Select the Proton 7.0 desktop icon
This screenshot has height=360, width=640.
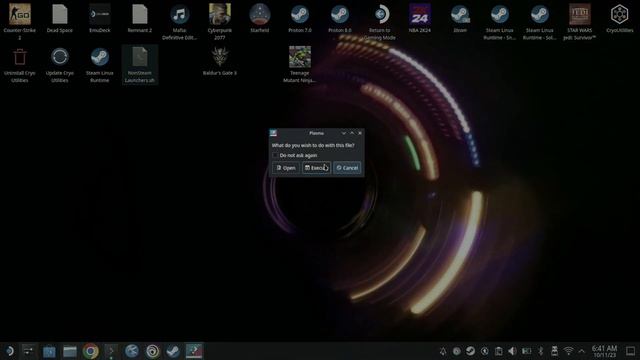point(300,15)
